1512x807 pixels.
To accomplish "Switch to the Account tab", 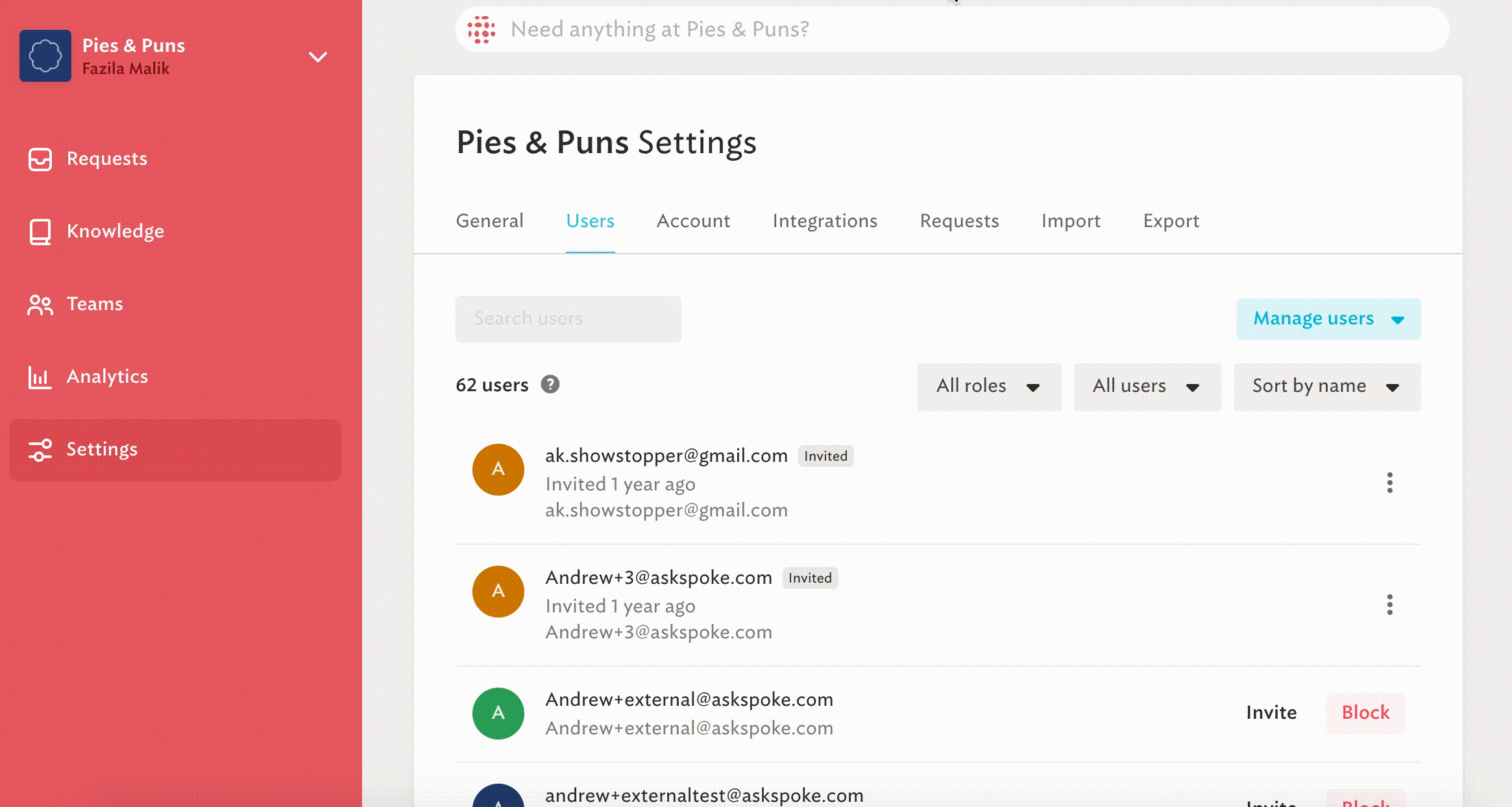I will point(693,221).
